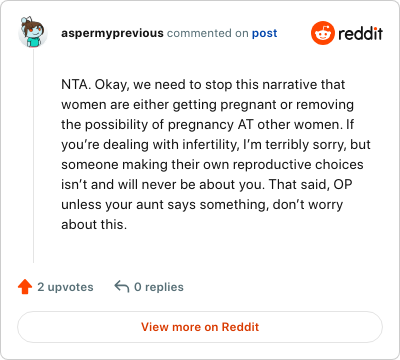
Task: Open "View more on Reddit" button
Action: pyautogui.click(x=200, y=327)
